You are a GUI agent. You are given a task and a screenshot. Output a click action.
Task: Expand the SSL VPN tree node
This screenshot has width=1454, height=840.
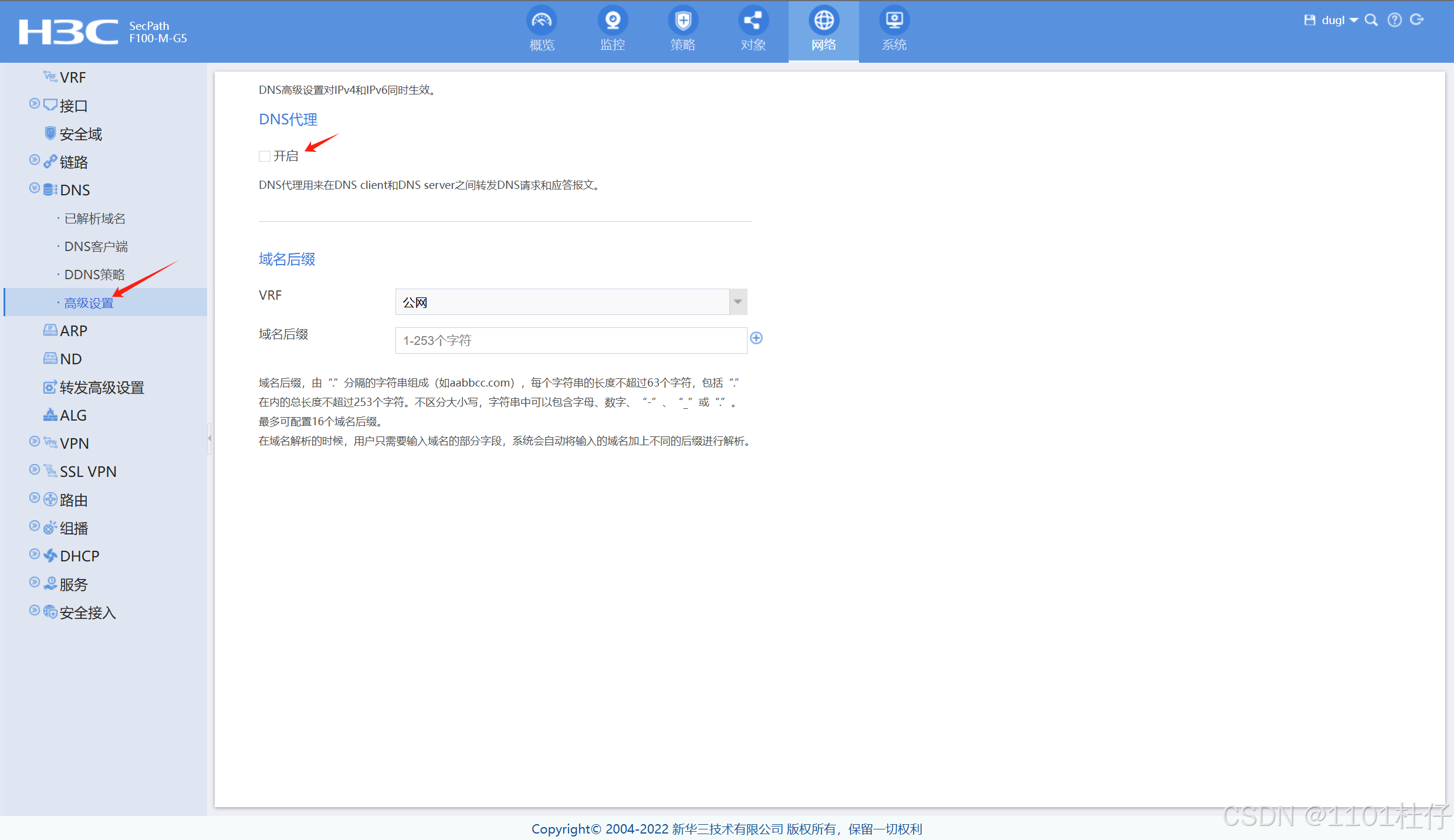click(x=35, y=470)
